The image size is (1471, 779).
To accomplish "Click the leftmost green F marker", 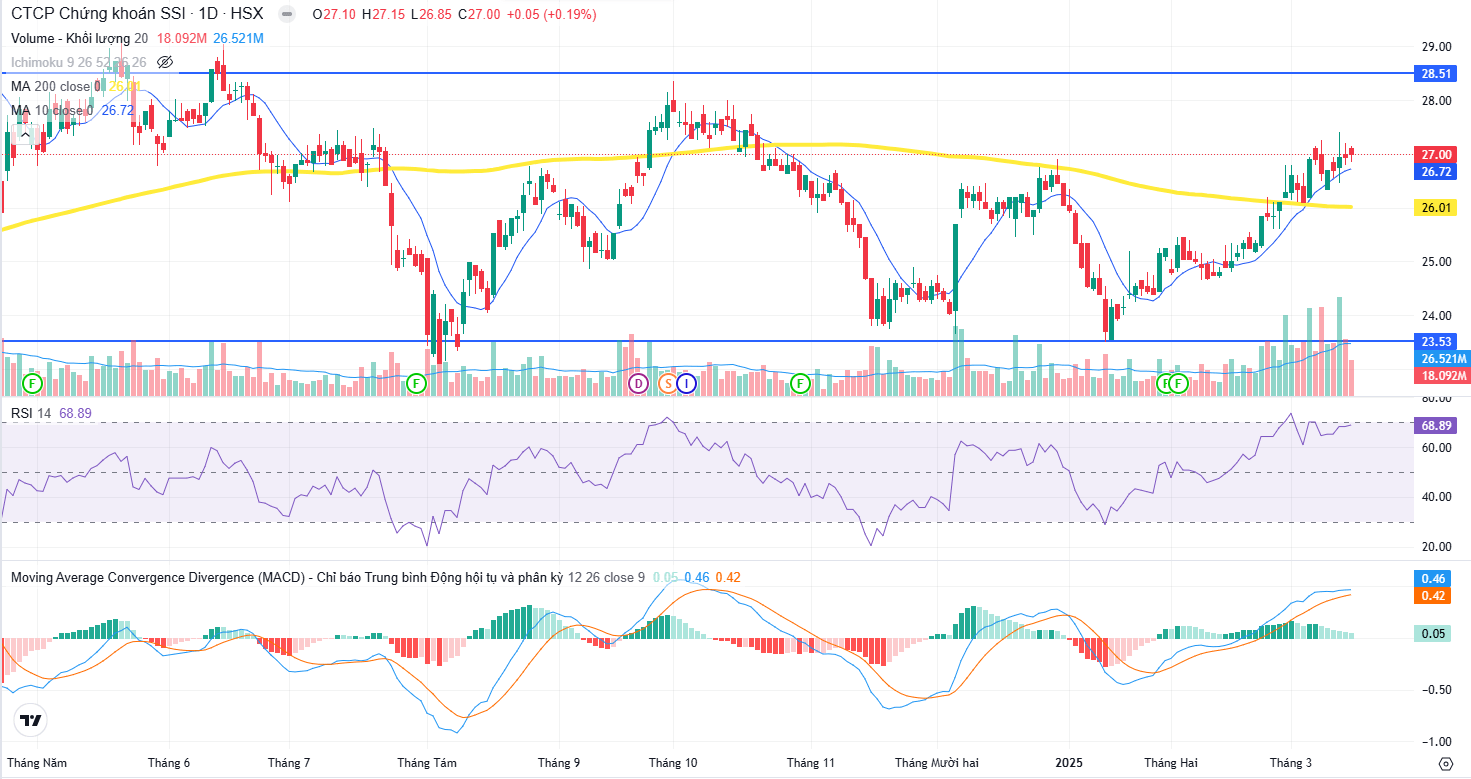I will click(33, 383).
